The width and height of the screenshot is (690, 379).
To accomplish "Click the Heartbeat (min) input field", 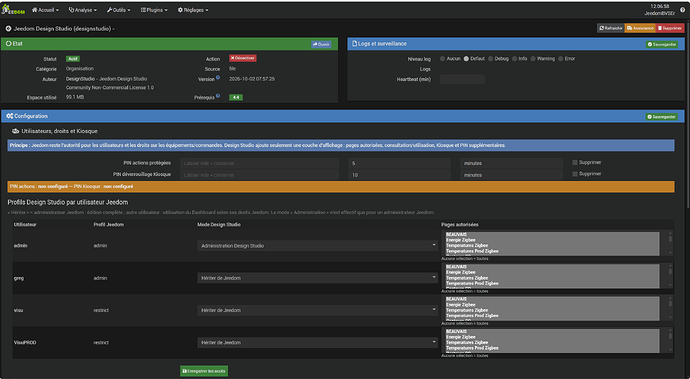I will (462, 79).
